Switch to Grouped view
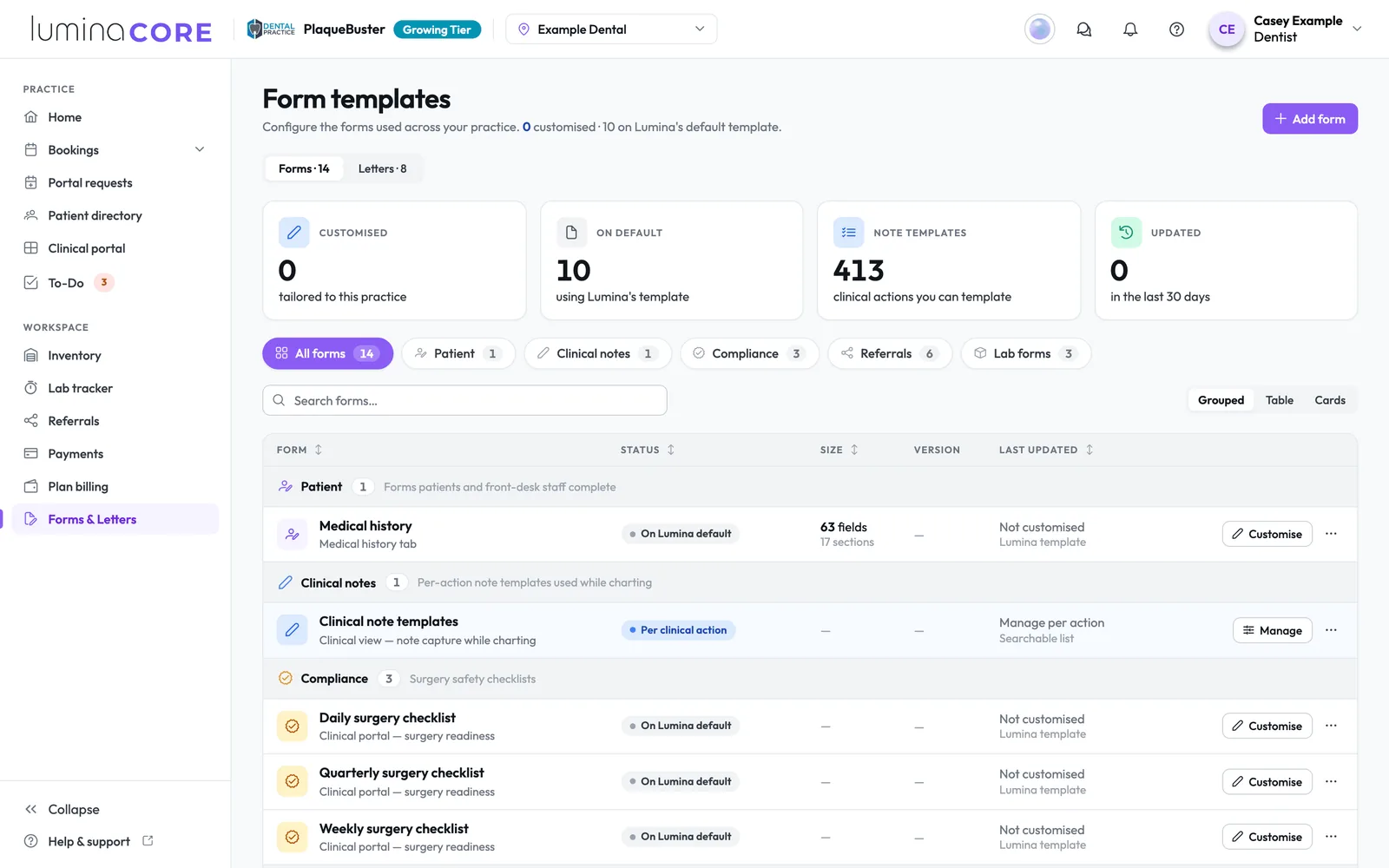Viewport: 1389px width, 868px height. [x=1221, y=400]
